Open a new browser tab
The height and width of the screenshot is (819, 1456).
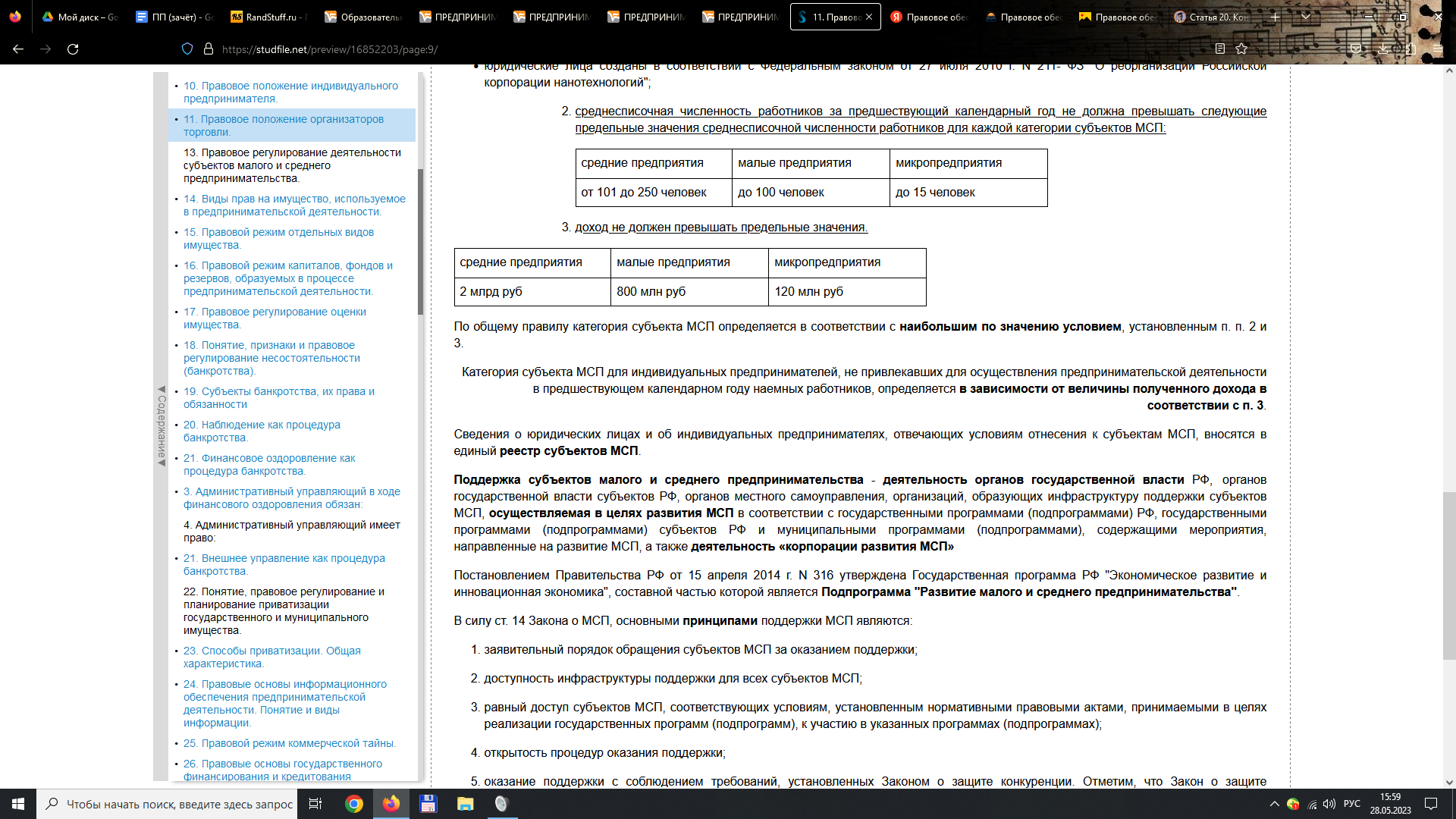click(x=1276, y=17)
